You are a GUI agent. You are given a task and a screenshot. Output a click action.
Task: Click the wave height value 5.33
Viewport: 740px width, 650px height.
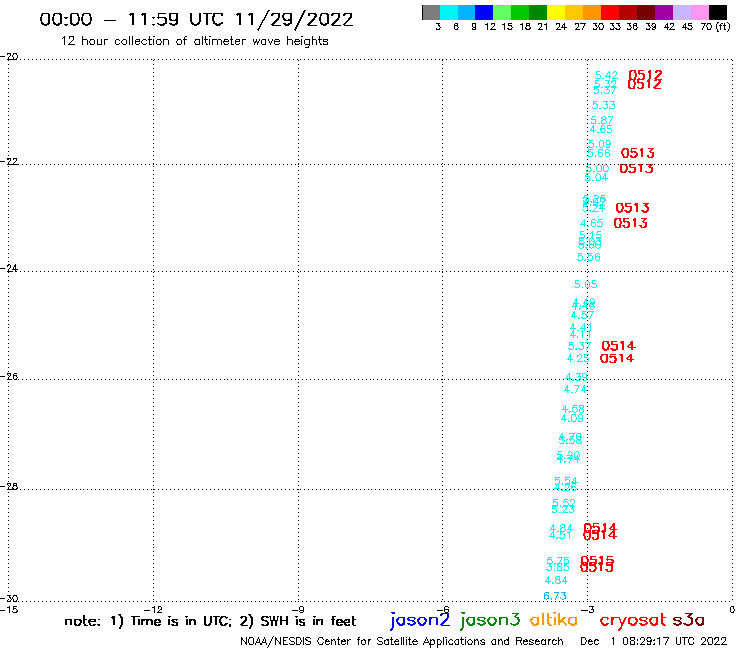pos(604,105)
